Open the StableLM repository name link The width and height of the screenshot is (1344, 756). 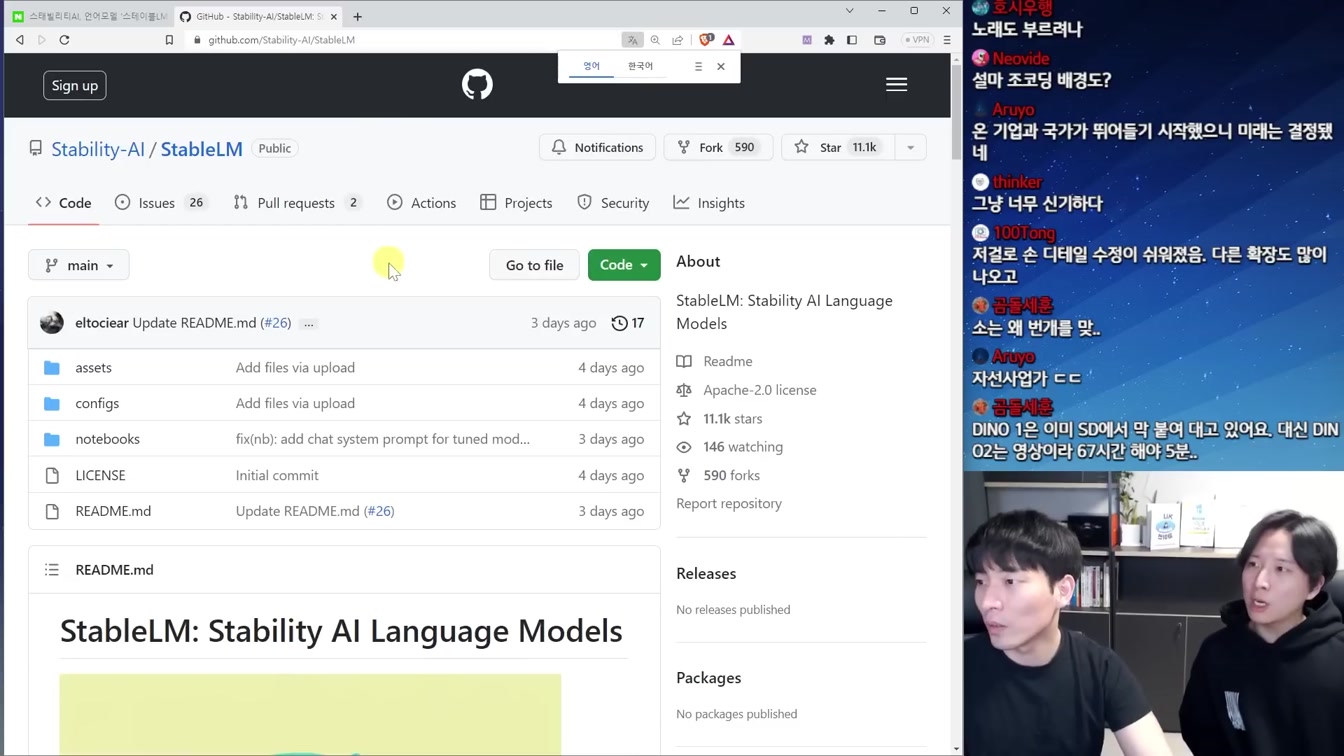pyautogui.click(x=202, y=149)
